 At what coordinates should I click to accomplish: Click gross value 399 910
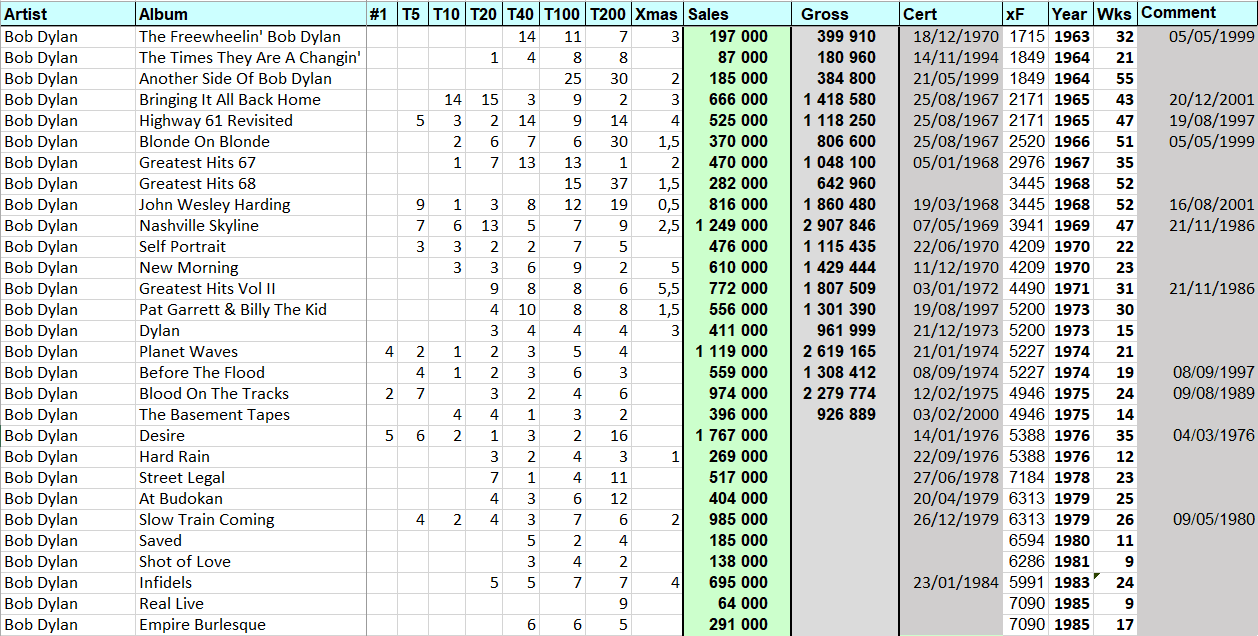pos(845,37)
